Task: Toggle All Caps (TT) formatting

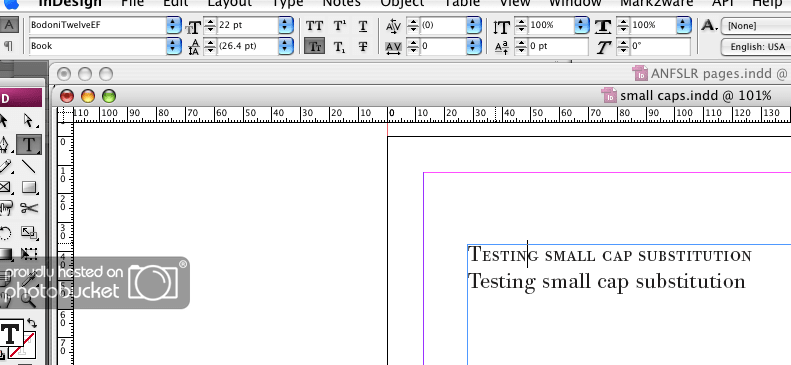Action: click(x=314, y=26)
